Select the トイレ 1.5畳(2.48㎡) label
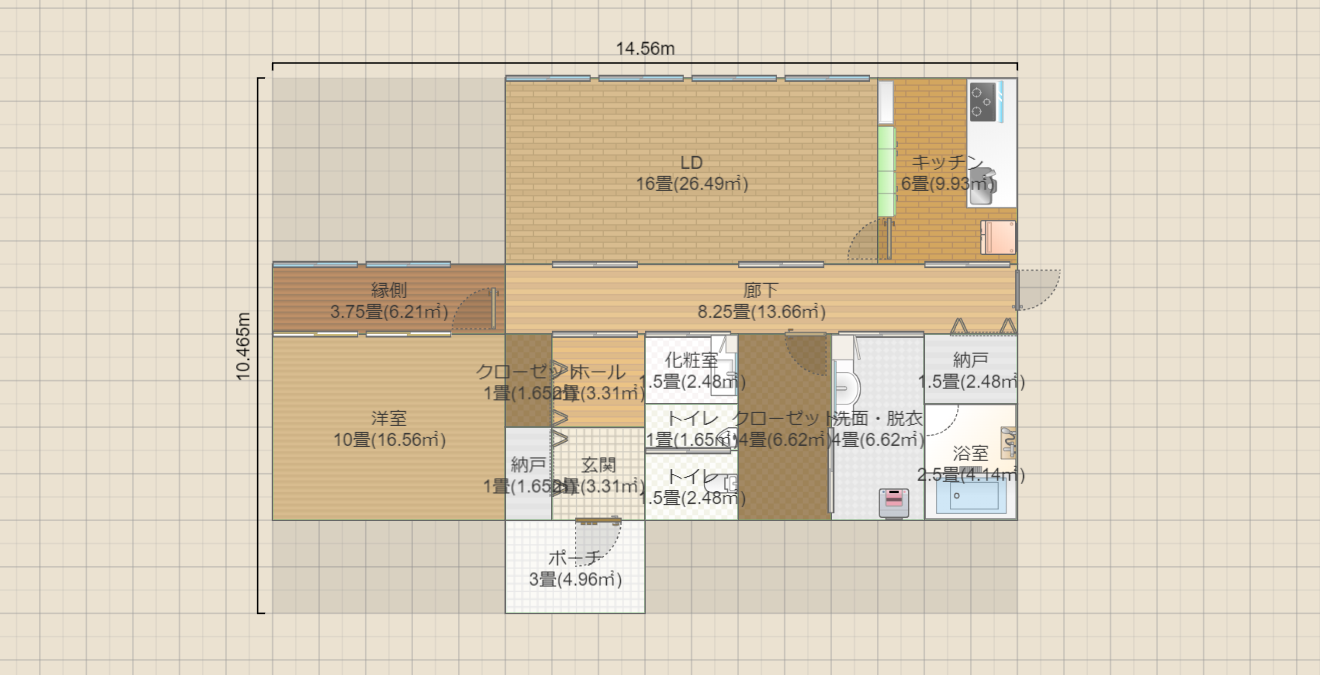The width and height of the screenshot is (1320, 675). coord(692,487)
